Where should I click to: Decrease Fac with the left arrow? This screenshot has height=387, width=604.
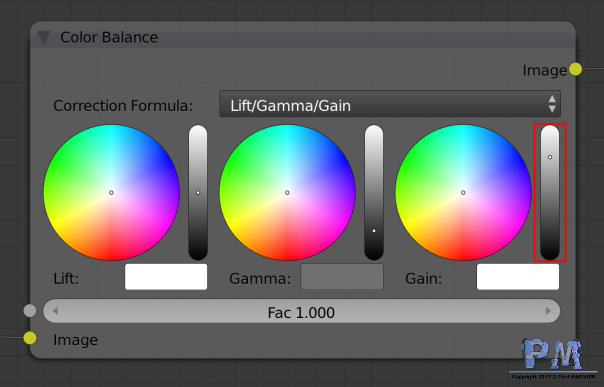coord(55,311)
